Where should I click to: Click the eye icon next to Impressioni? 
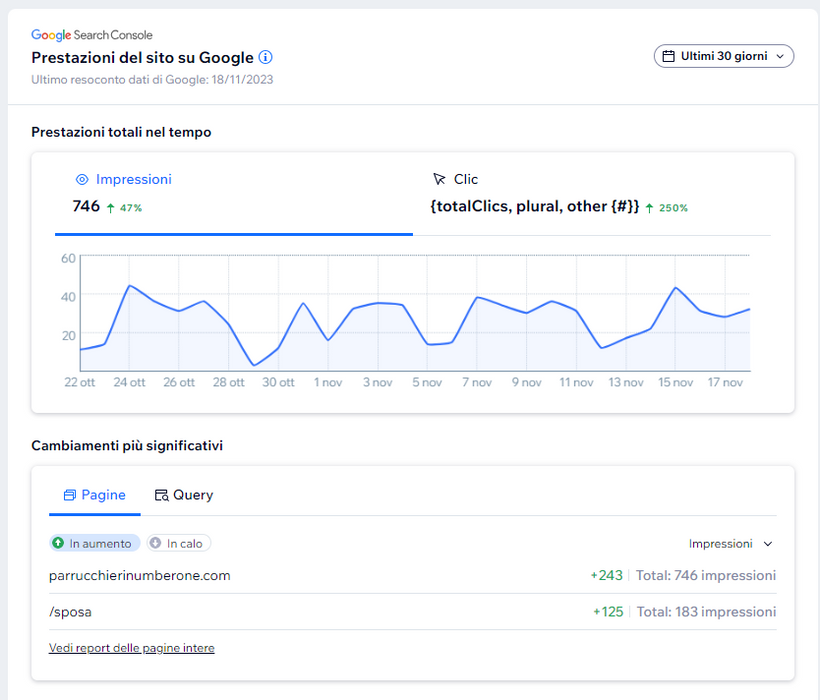[x=82, y=180]
